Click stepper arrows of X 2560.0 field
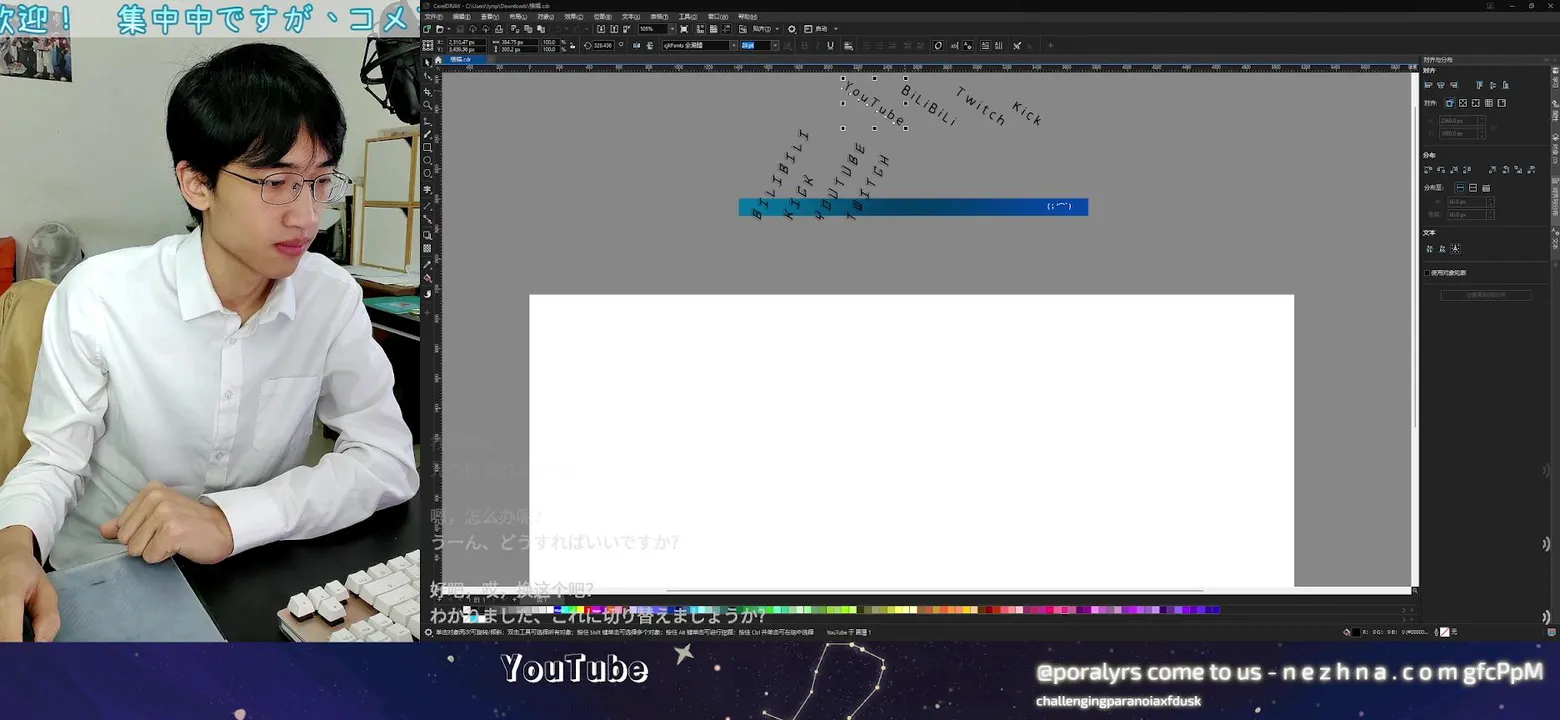Viewport: 1560px width, 720px height. coord(1482,120)
